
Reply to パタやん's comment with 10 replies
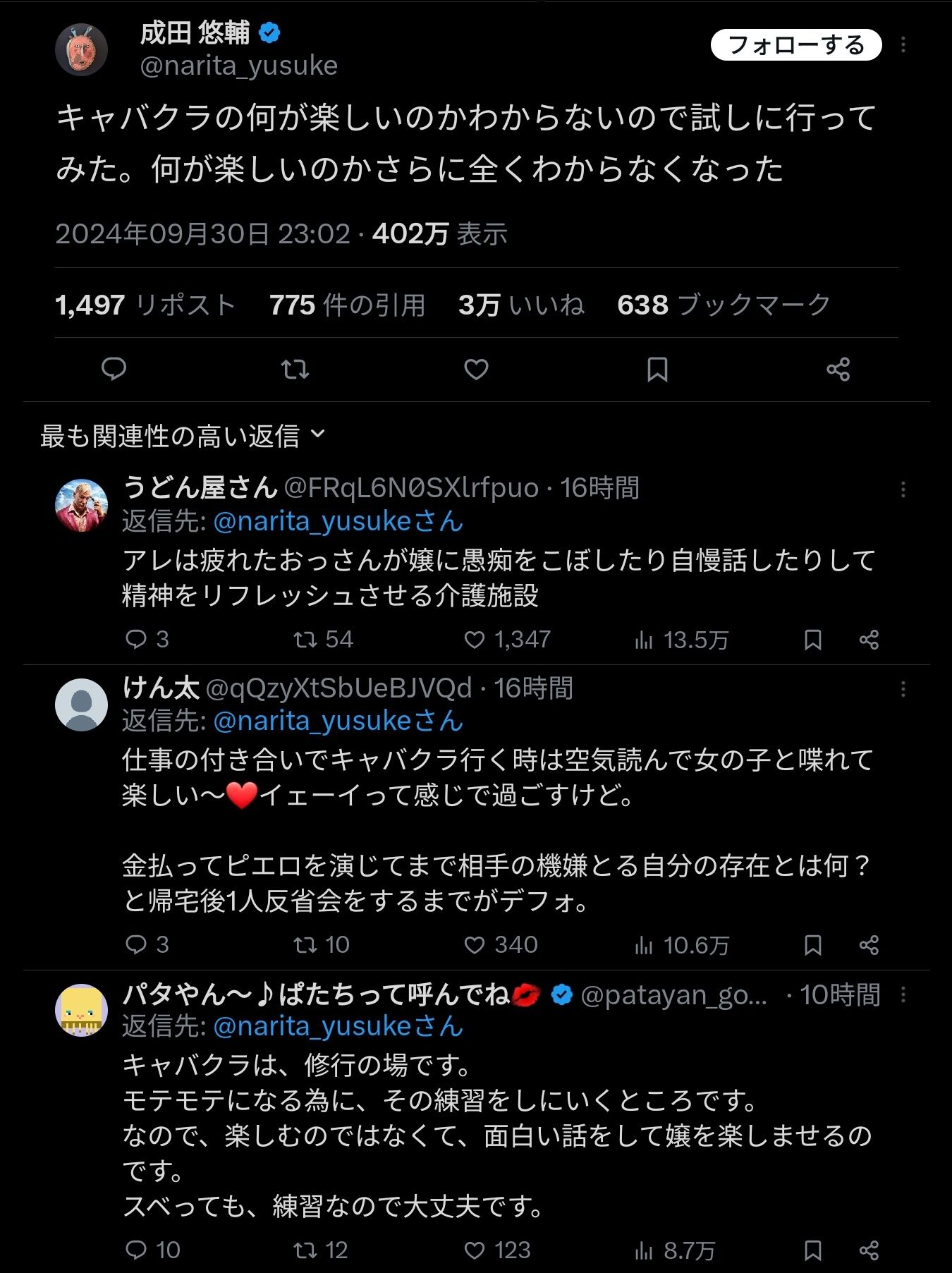click(x=152, y=1250)
